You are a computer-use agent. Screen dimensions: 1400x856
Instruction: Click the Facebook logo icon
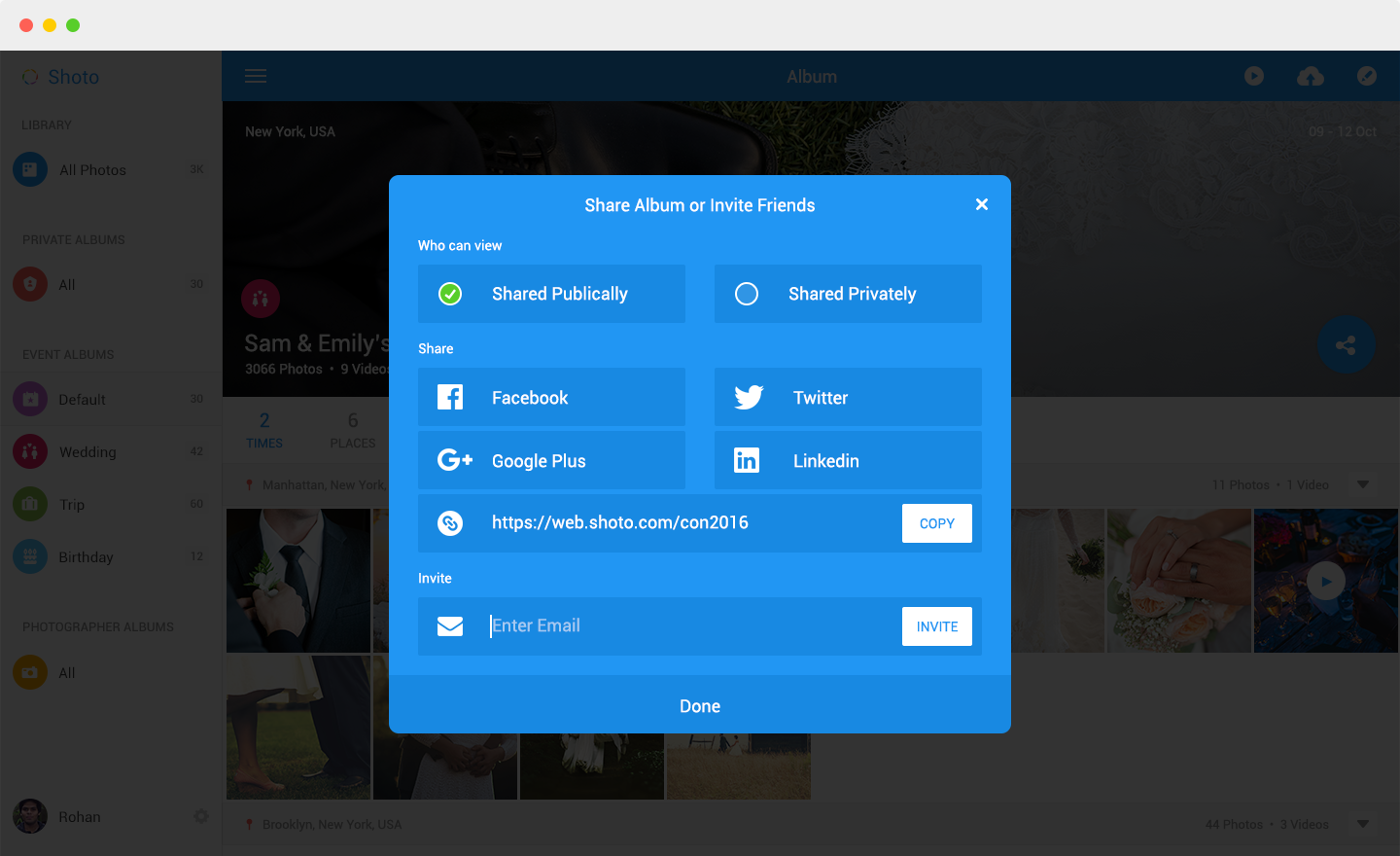click(450, 397)
